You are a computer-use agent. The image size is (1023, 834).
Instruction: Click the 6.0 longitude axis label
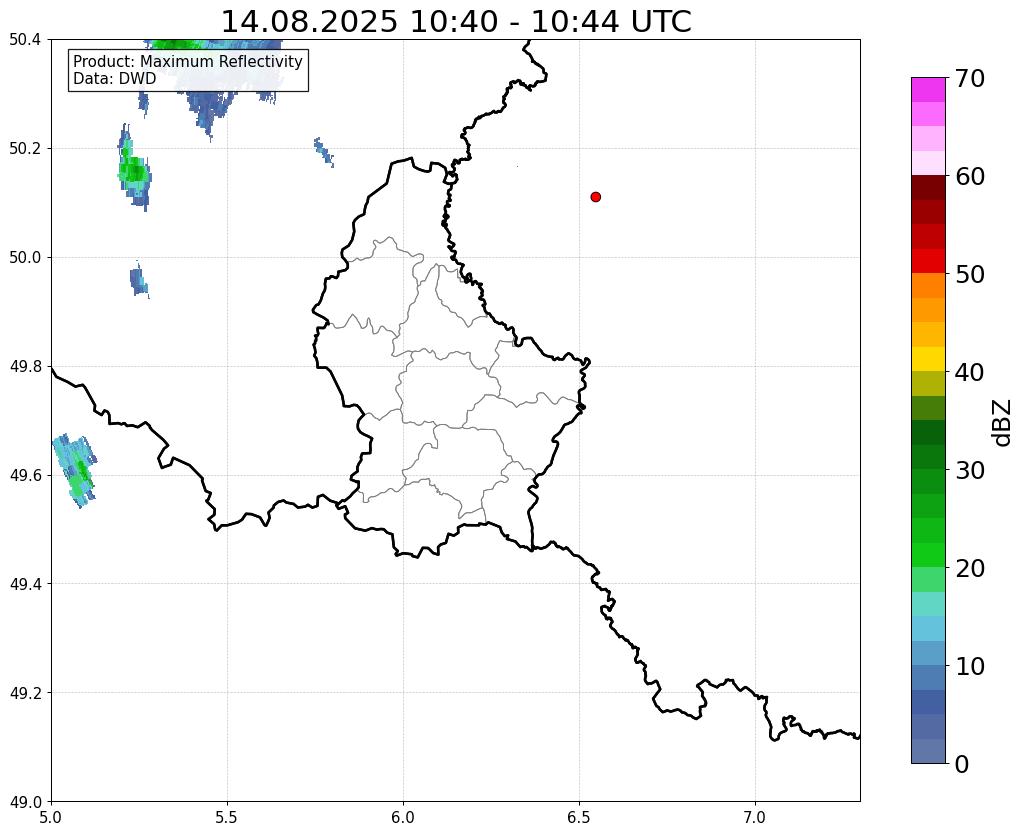pos(403,817)
